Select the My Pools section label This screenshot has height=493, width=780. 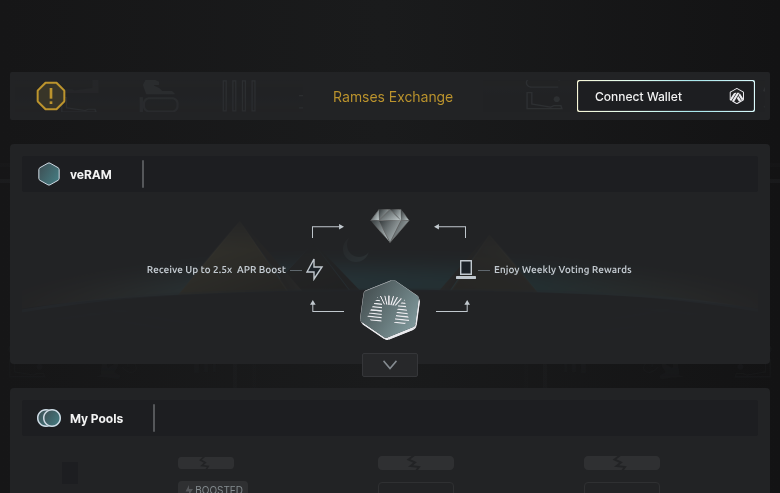point(97,419)
